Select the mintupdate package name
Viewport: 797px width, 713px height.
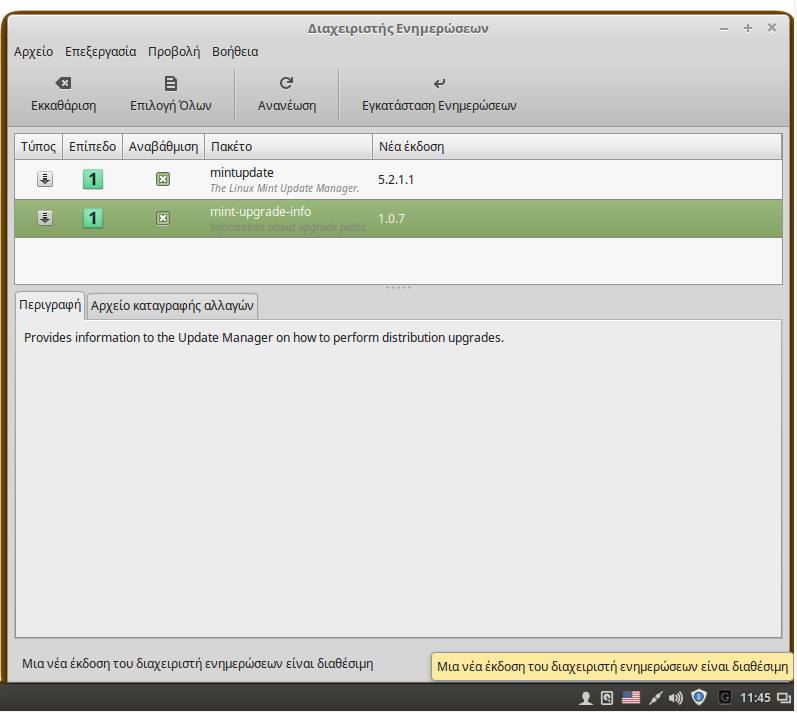pyautogui.click(x=242, y=173)
